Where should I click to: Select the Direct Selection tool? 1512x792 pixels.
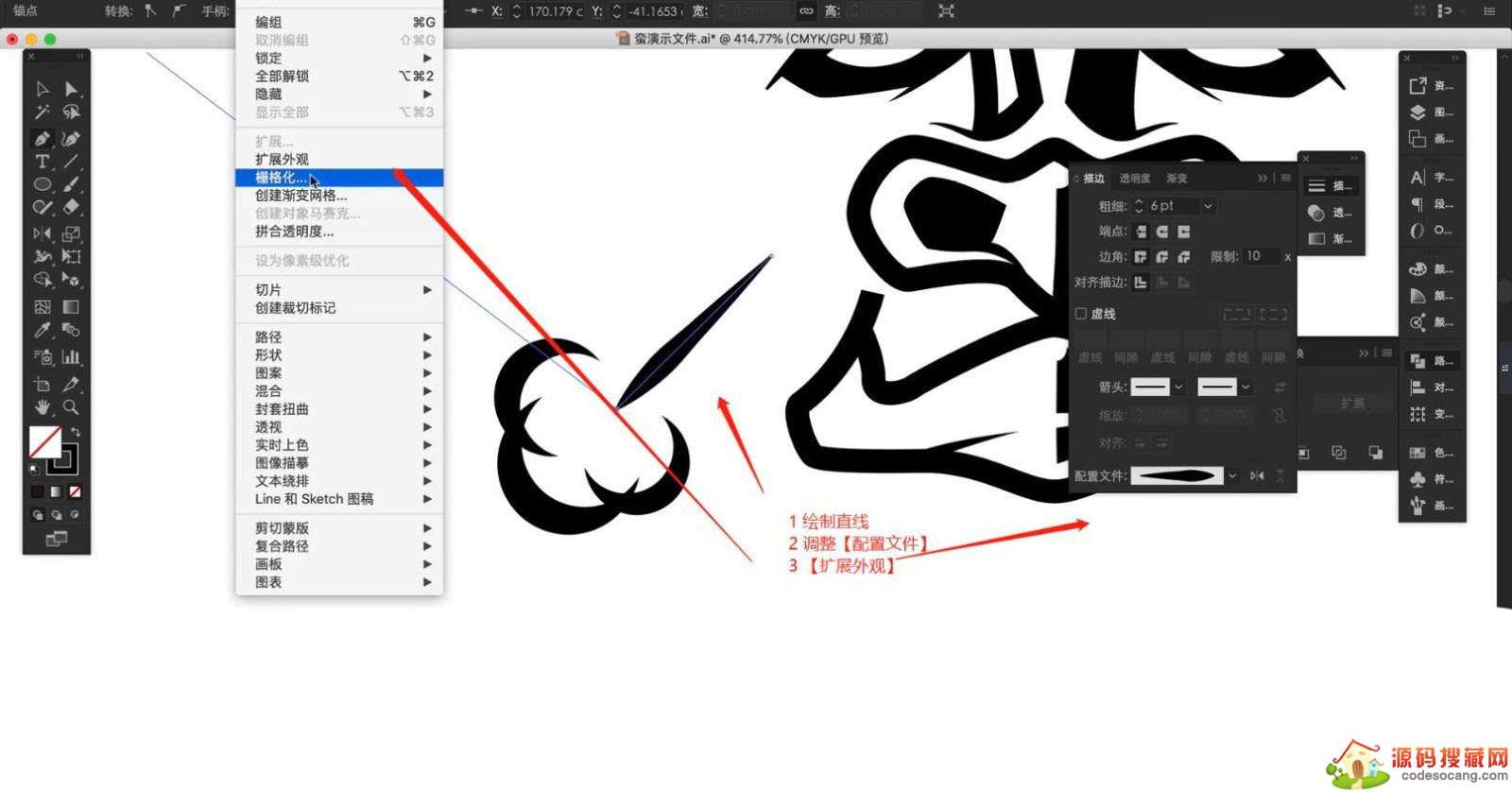point(71,89)
